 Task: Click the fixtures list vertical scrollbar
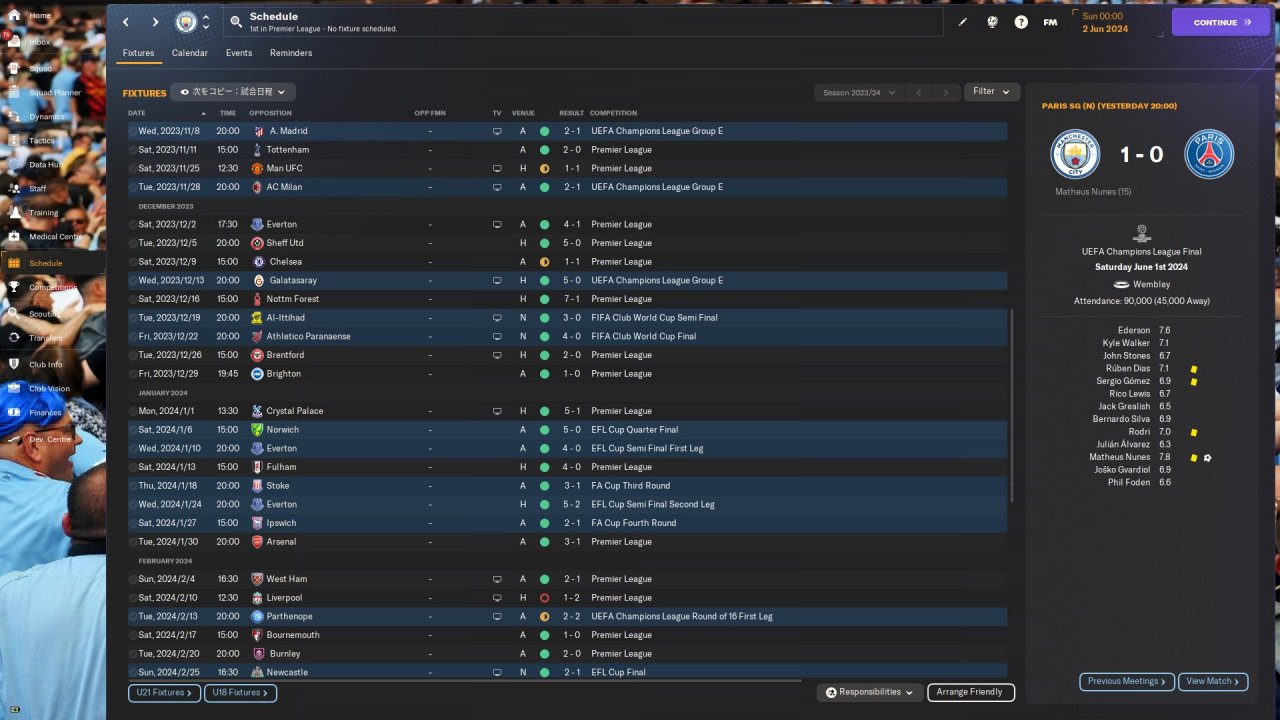[1012, 405]
